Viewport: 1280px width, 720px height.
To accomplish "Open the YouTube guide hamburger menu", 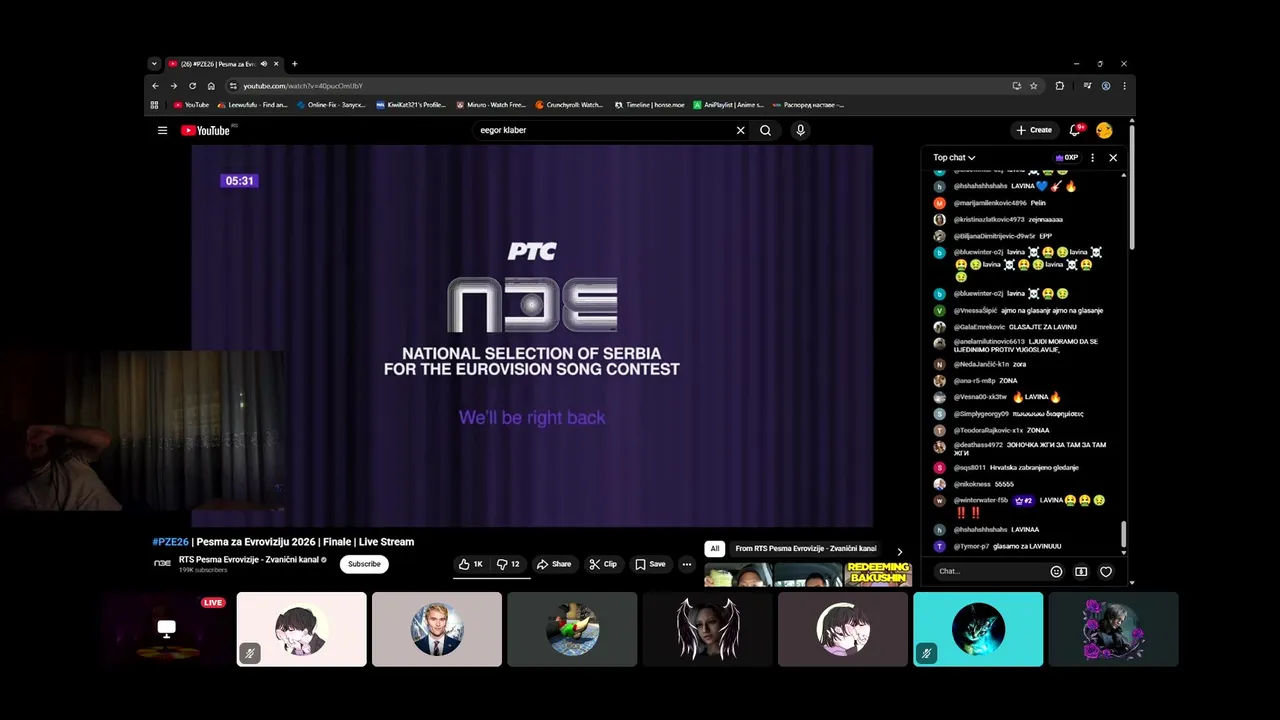I will (x=162, y=130).
